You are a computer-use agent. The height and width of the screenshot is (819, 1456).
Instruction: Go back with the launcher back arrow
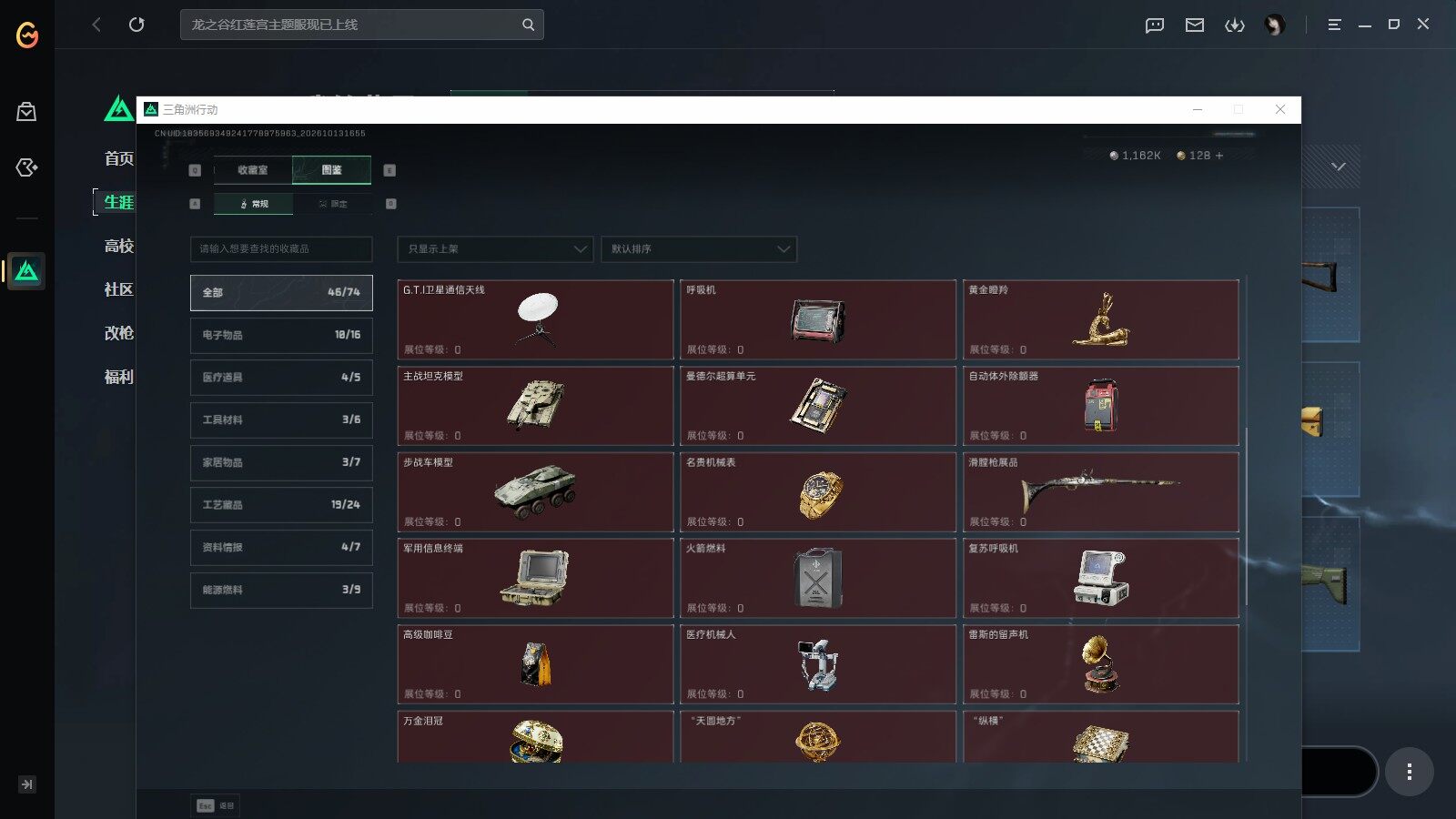tap(96, 25)
